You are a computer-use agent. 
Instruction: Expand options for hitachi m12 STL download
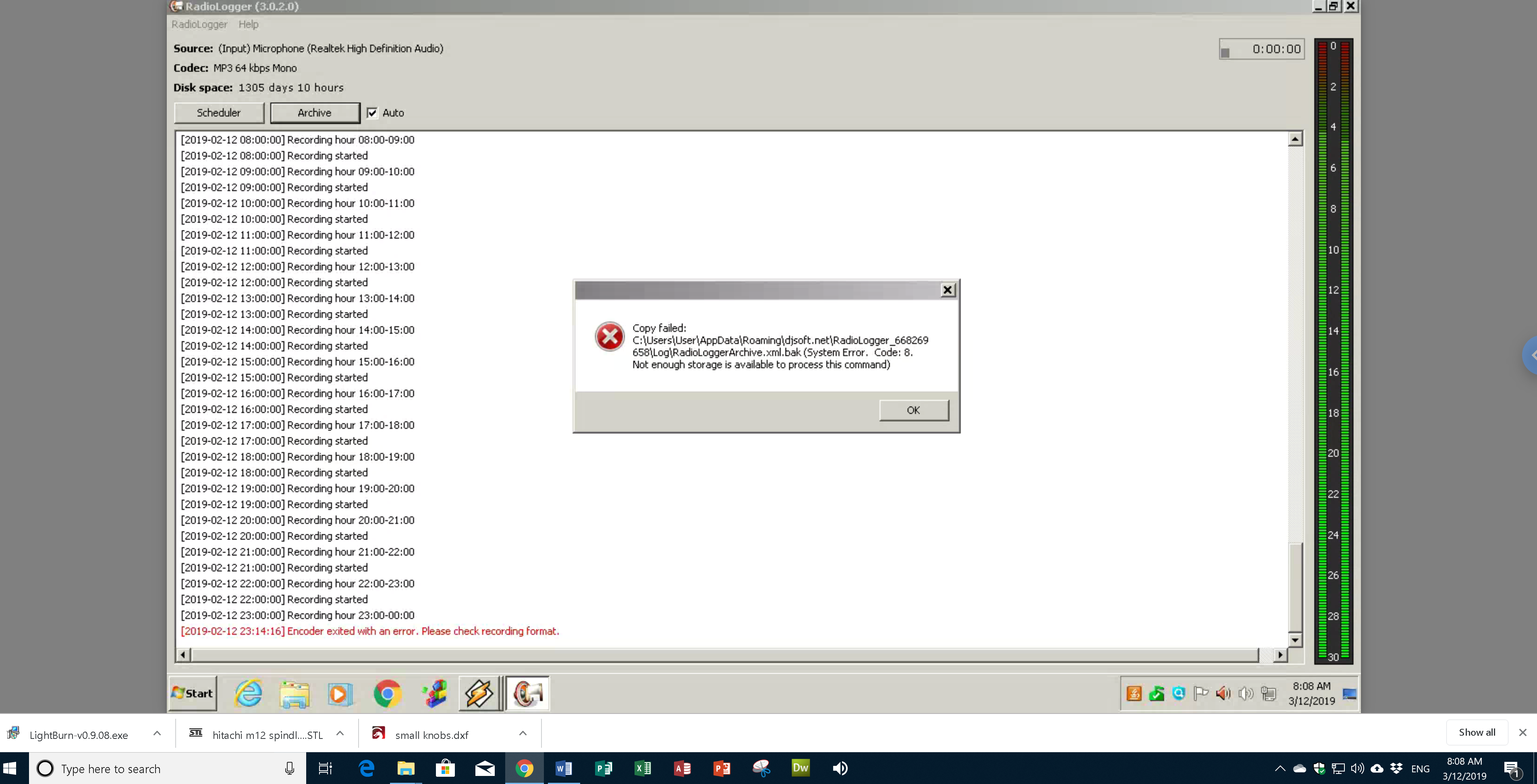(340, 733)
